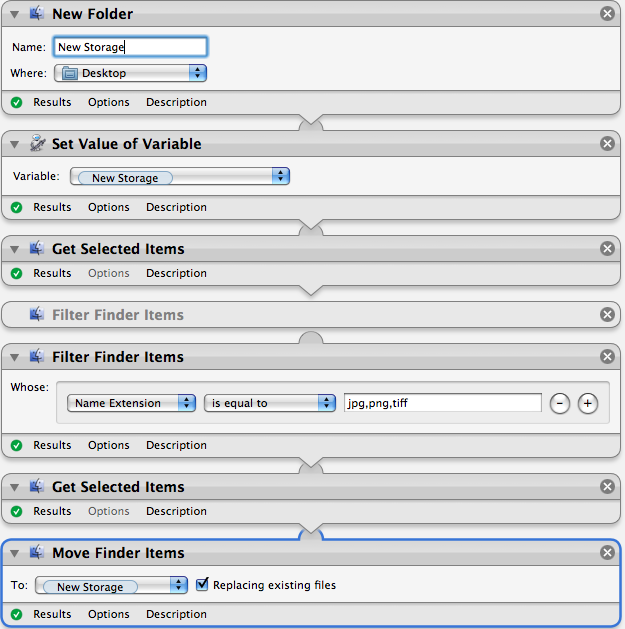This screenshot has width=625, height=629.
Task: Click green status check in Move Finder Items
Action: (16, 614)
